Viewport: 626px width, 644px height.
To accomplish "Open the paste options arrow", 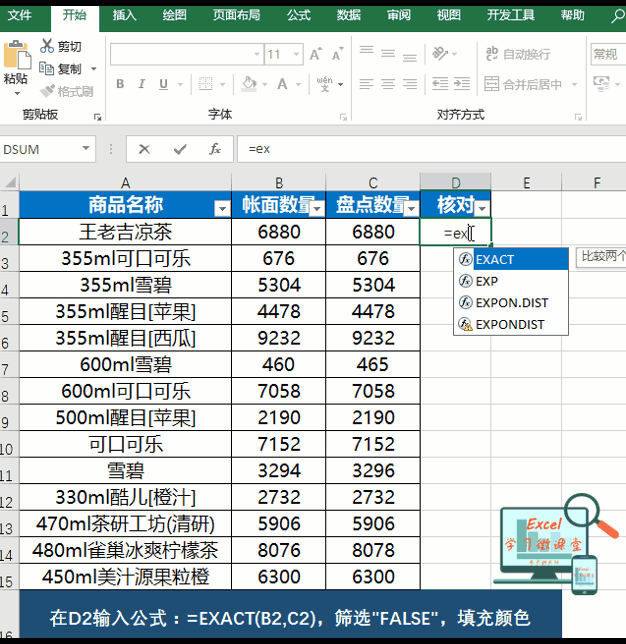I will pyautogui.click(x=17, y=94).
